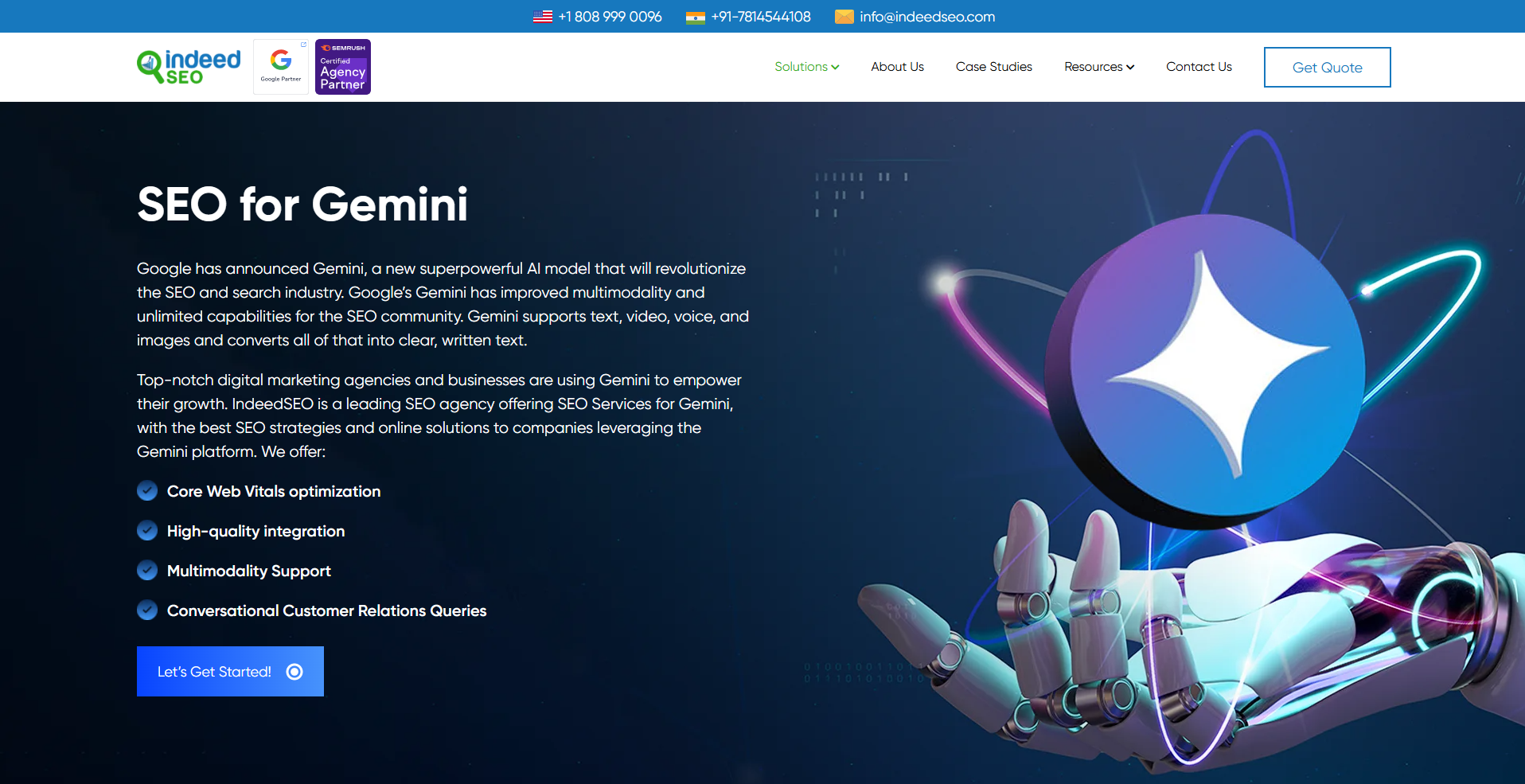Screen dimensions: 1525x784
Task: Call the +1 808 999 0096 number
Action: tap(610, 17)
